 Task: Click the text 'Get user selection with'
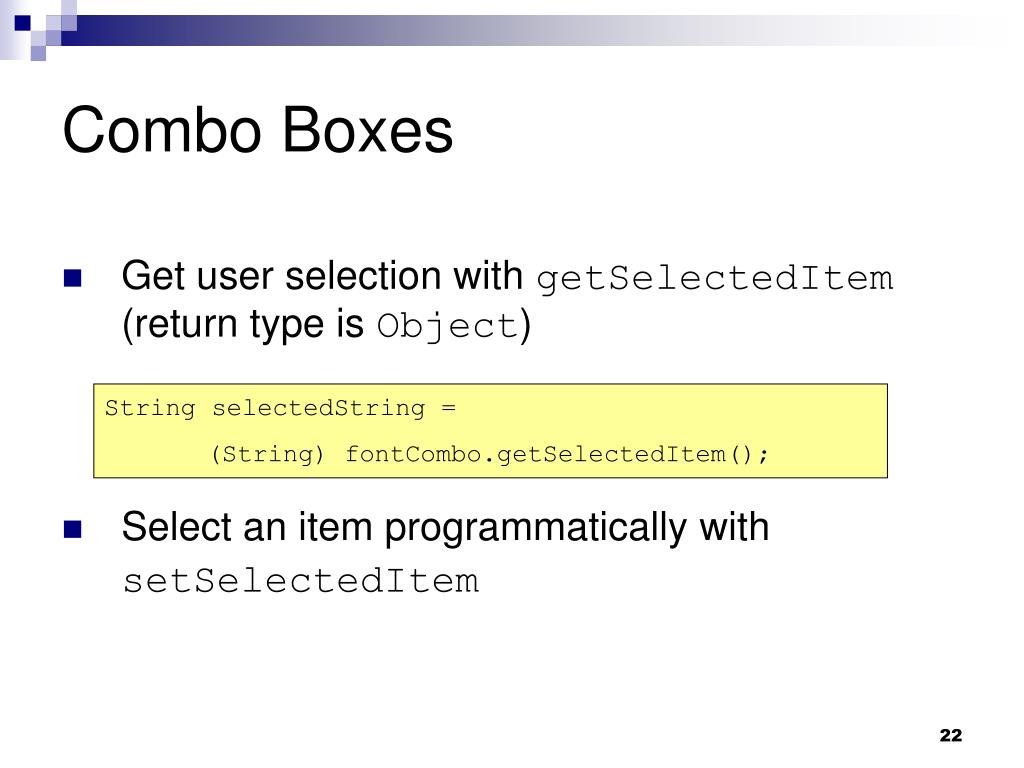tap(322, 276)
